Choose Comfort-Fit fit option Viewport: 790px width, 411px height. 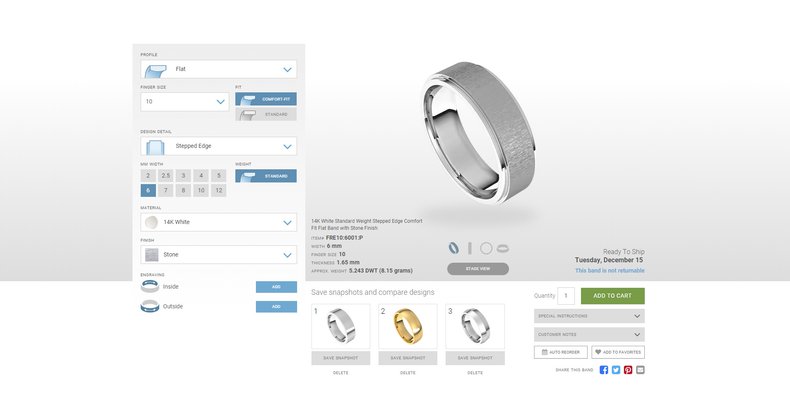pos(266,99)
